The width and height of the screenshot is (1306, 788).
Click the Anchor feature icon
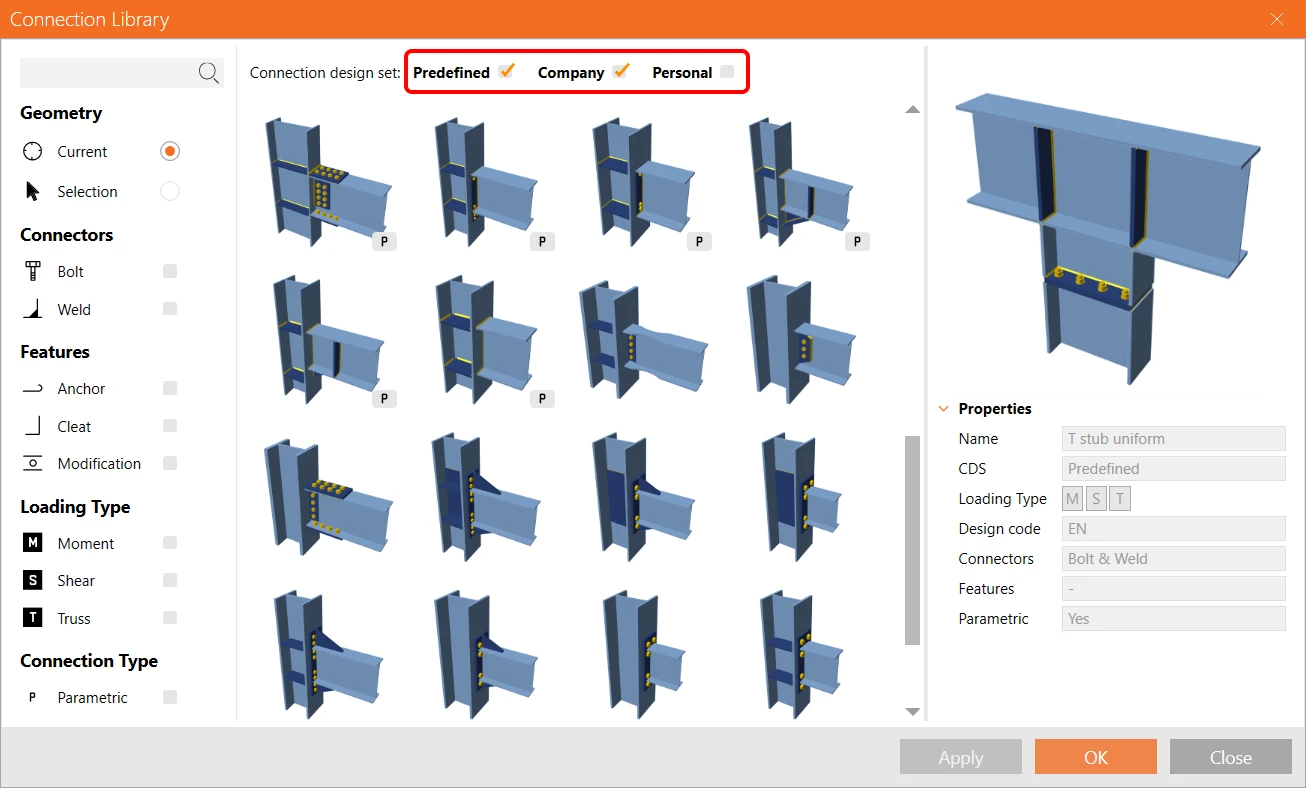[33, 388]
